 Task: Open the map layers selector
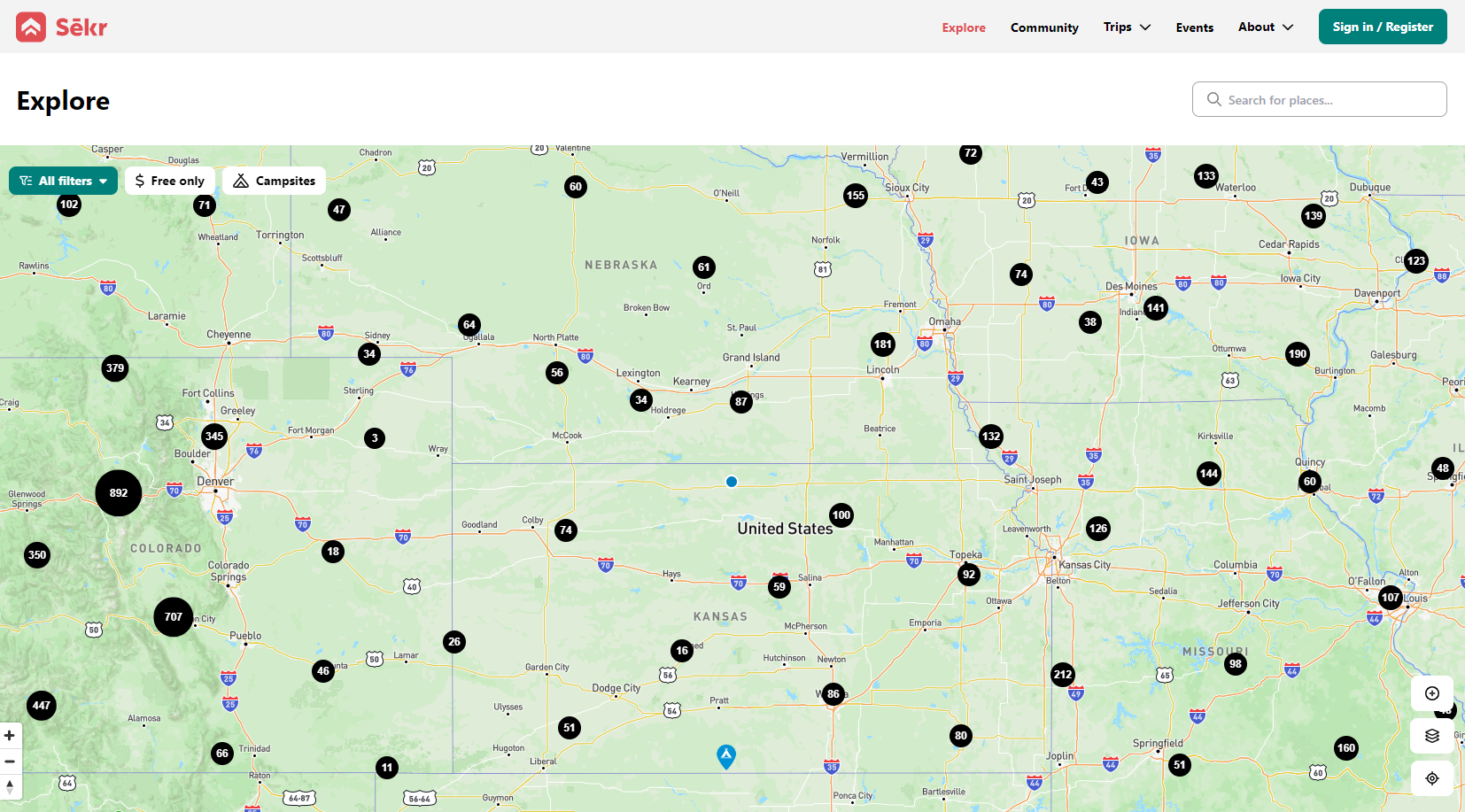1431,736
